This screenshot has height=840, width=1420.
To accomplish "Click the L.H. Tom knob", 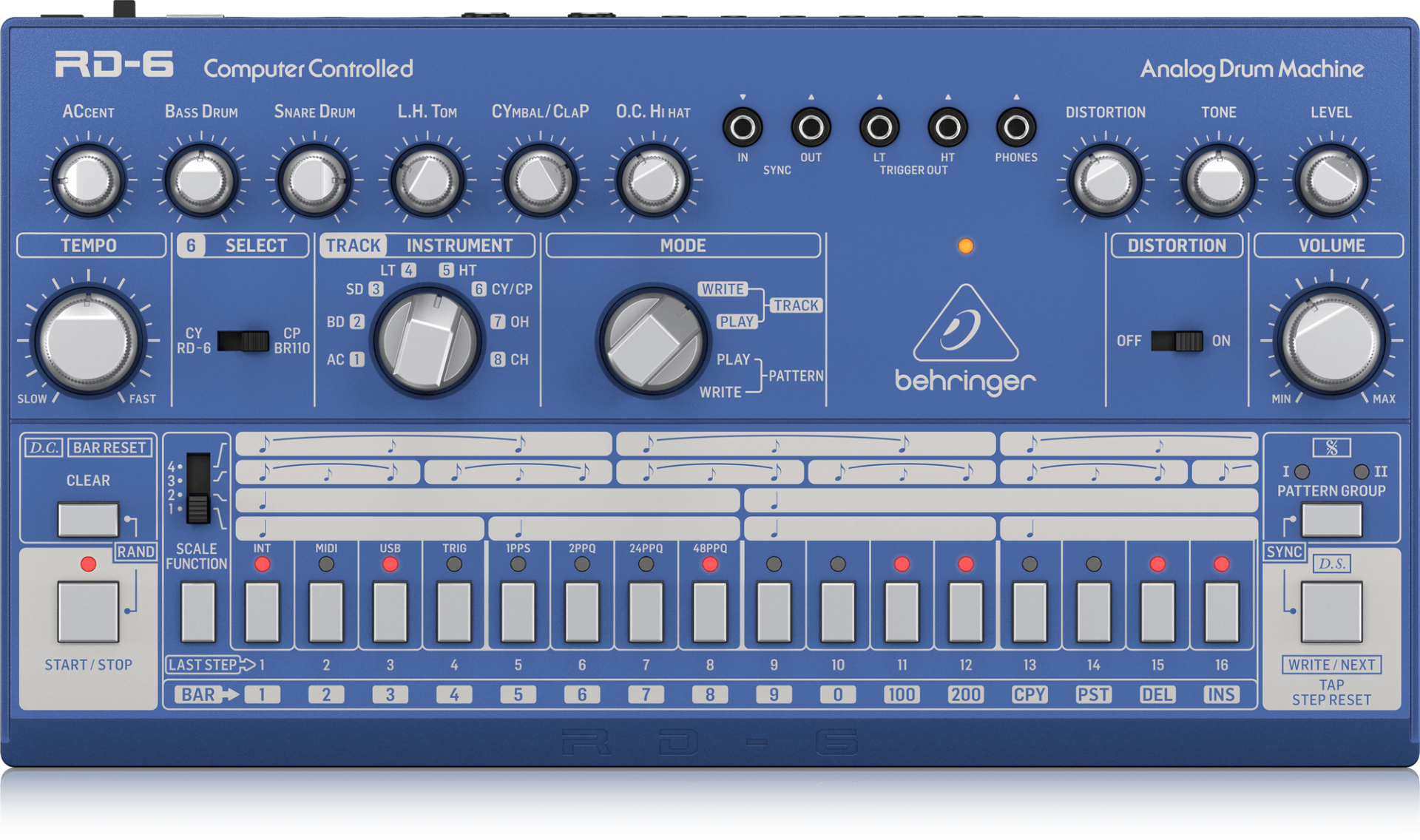I will pyautogui.click(x=427, y=180).
